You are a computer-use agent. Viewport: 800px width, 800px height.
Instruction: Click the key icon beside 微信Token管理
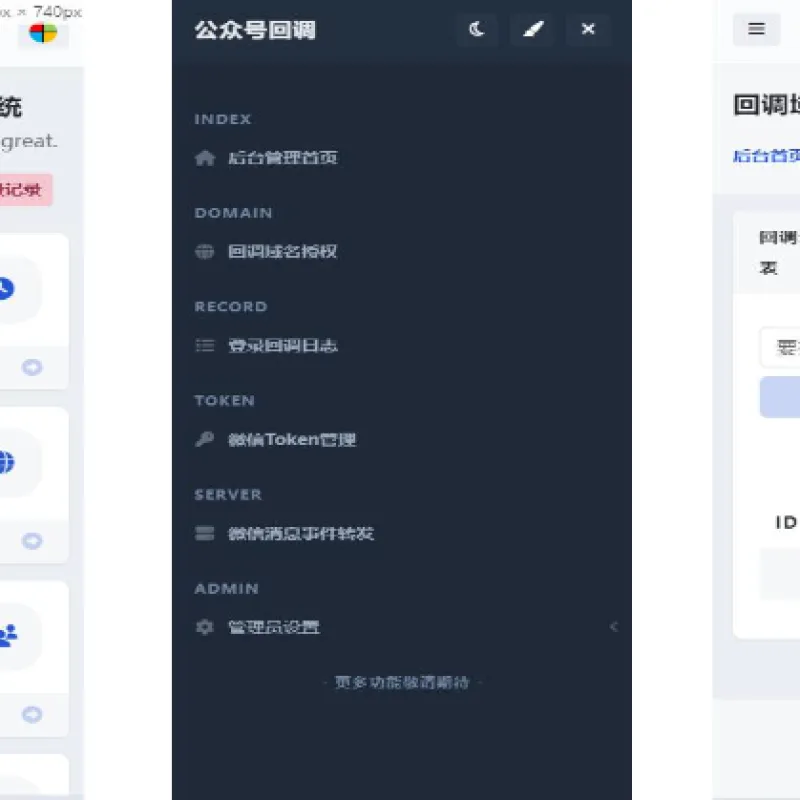coord(205,439)
